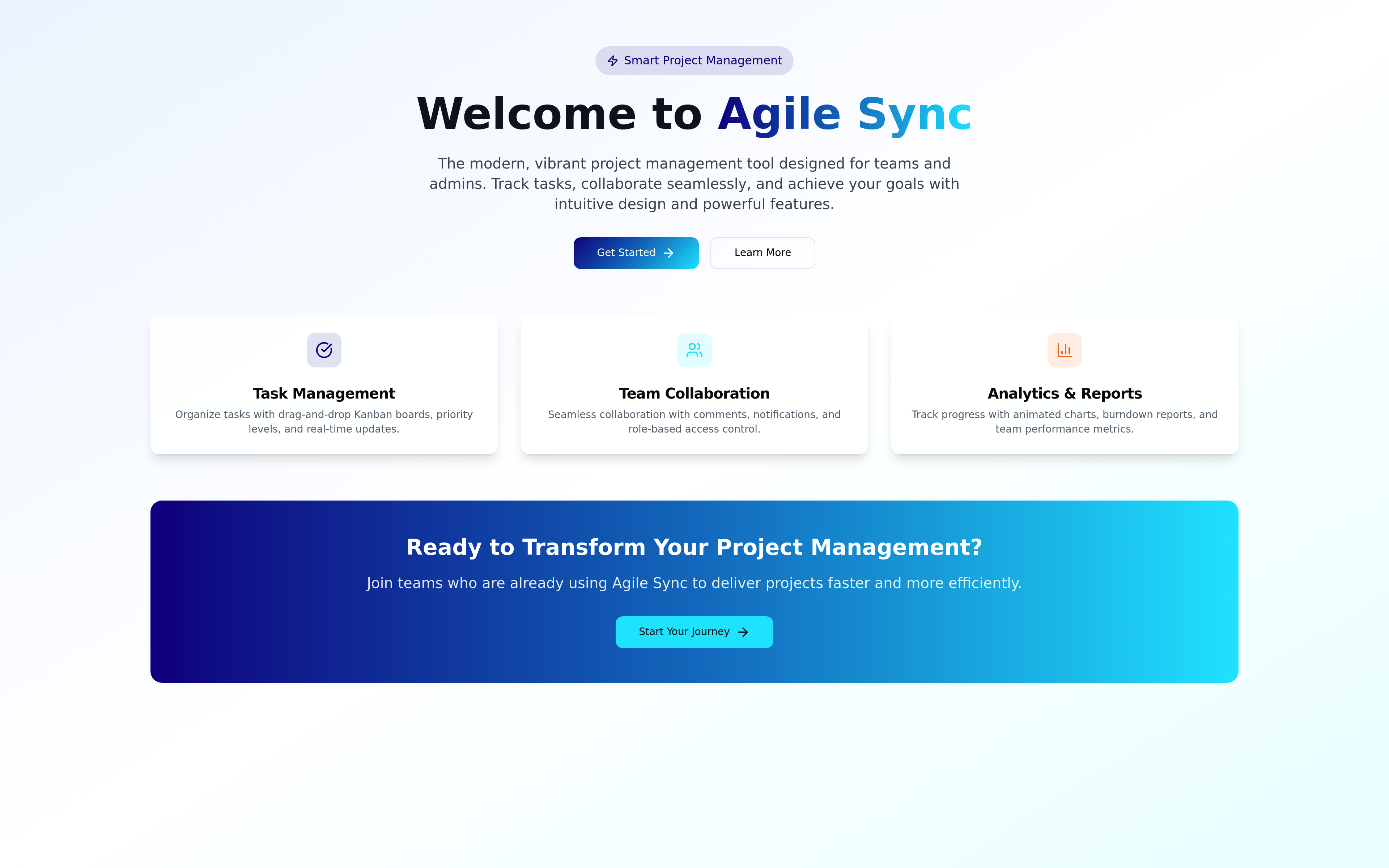The image size is (1389, 868).
Task: Select the Welcome to Agile Sync headline
Action: click(x=694, y=114)
